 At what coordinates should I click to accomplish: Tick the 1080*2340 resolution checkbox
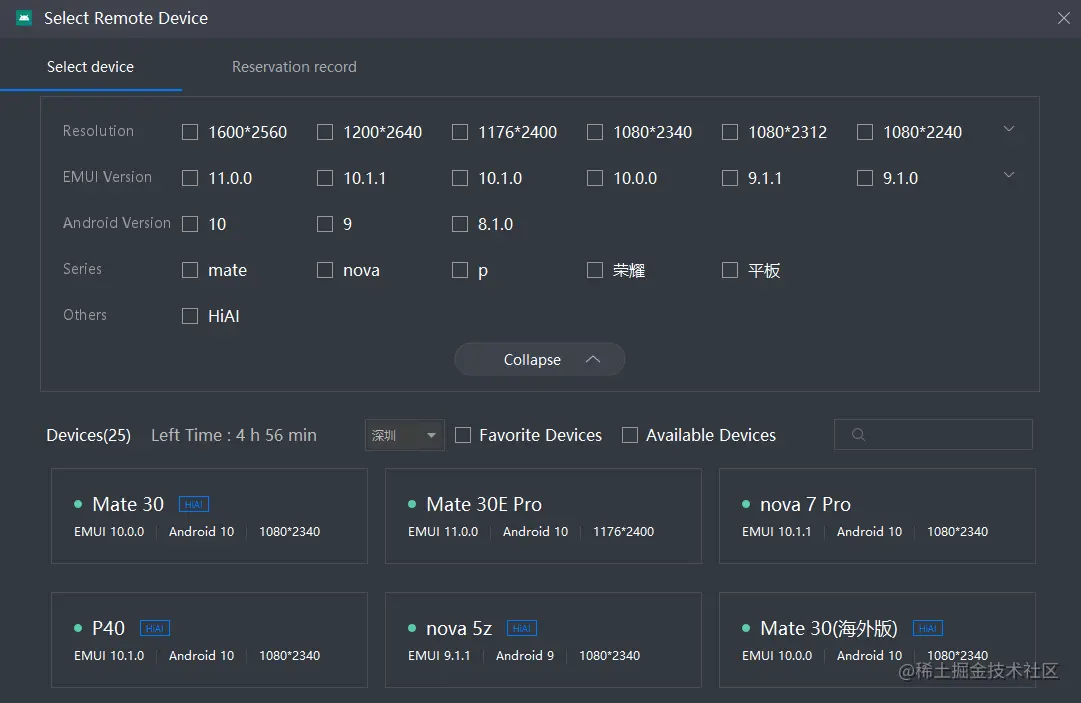(595, 132)
